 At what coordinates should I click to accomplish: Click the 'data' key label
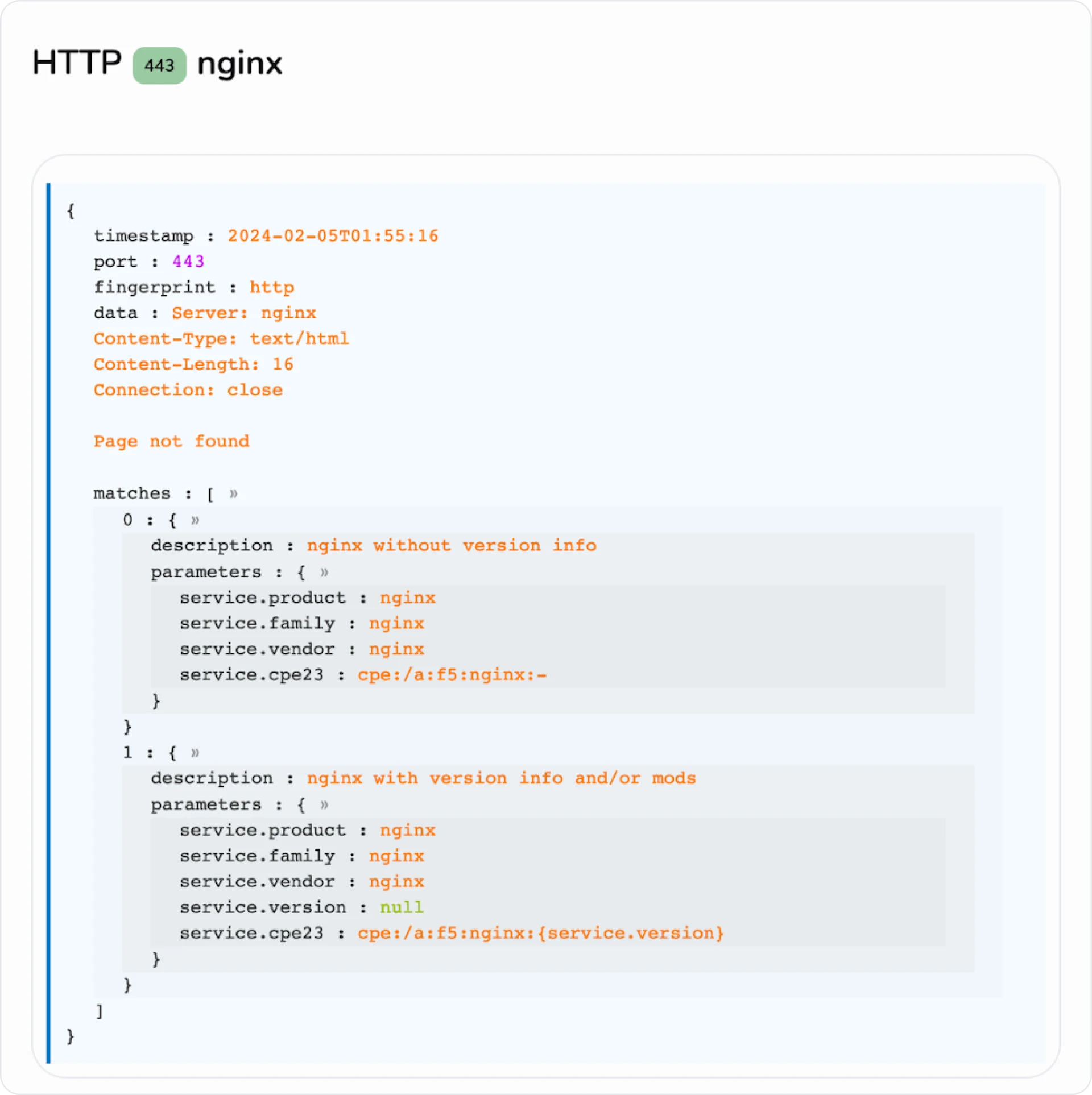(x=115, y=313)
